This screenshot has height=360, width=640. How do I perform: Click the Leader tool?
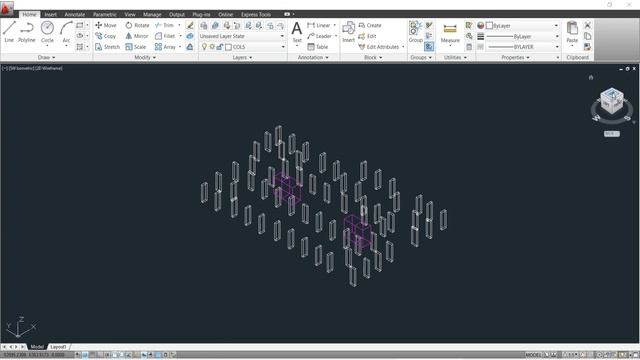319,36
